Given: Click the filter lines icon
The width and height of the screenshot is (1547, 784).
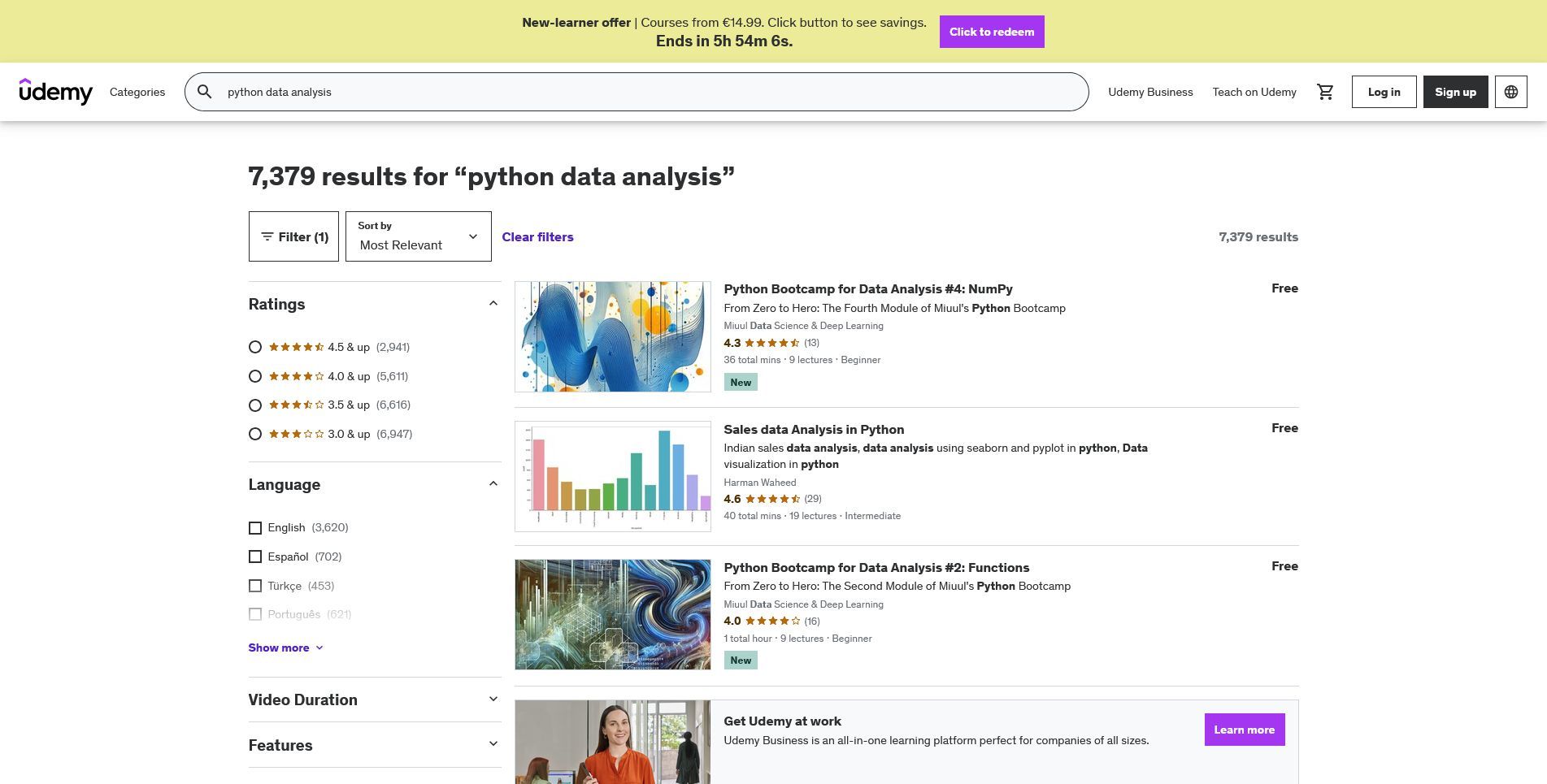Looking at the screenshot, I should tap(267, 236).
